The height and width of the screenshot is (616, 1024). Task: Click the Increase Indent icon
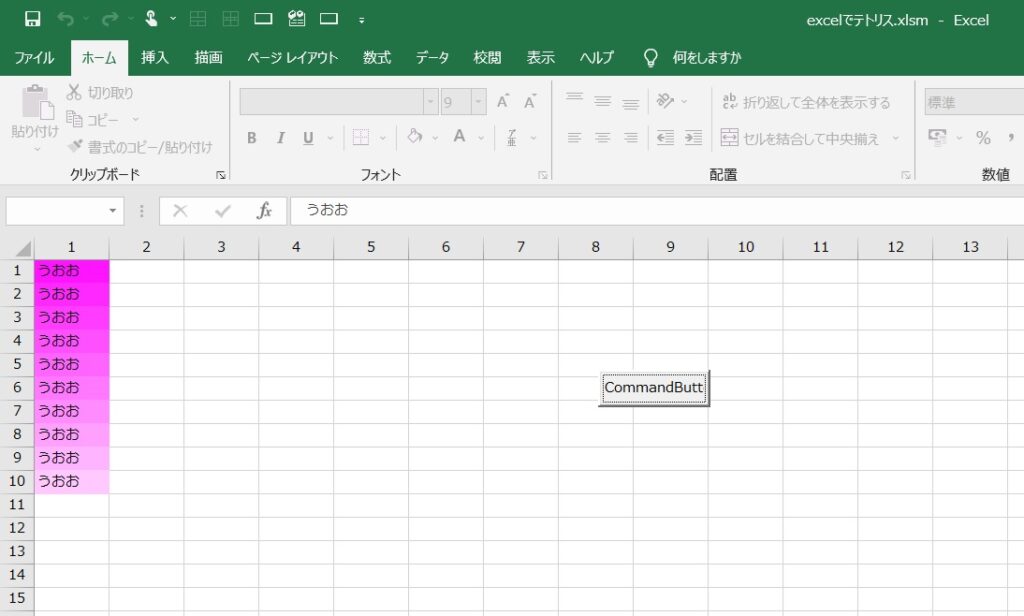694,137
